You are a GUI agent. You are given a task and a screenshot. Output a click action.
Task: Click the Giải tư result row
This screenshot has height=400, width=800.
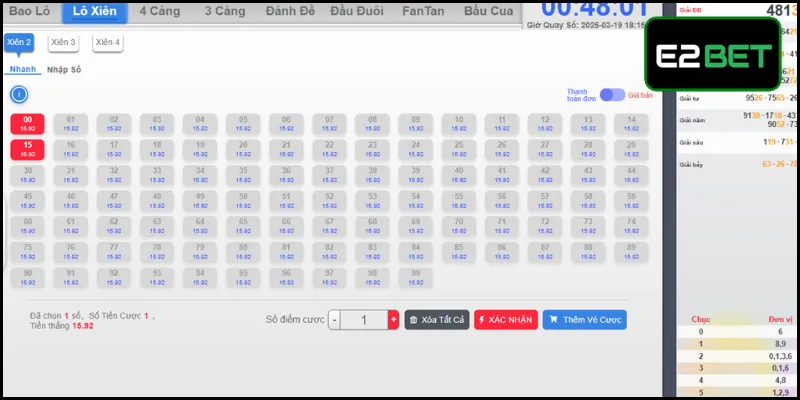tap(738, 98)
